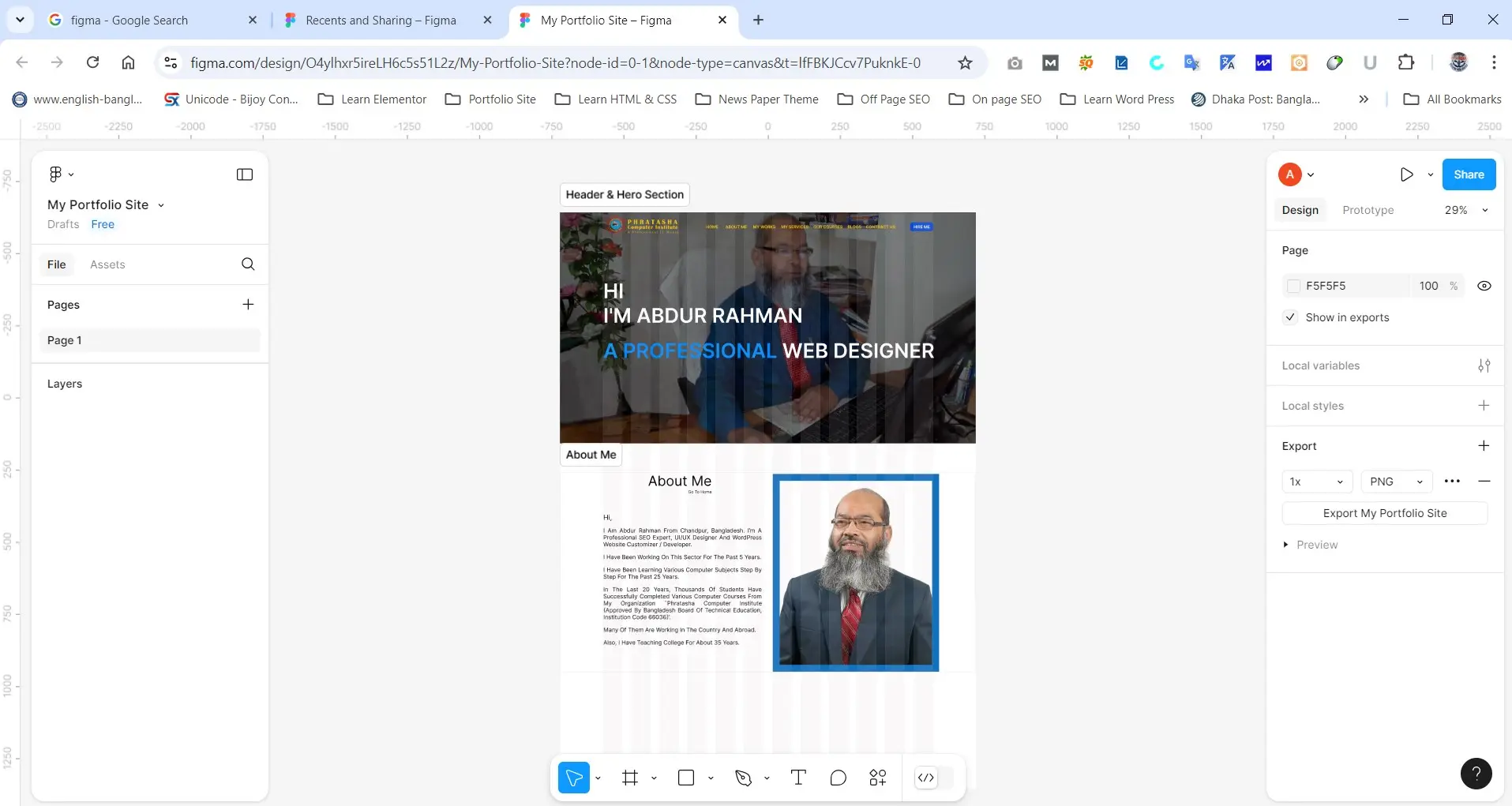The height and width of the screenshot is (806, 1512).
Task: Click the F5F5F5 page color swatch
Action: (1294, 286)
